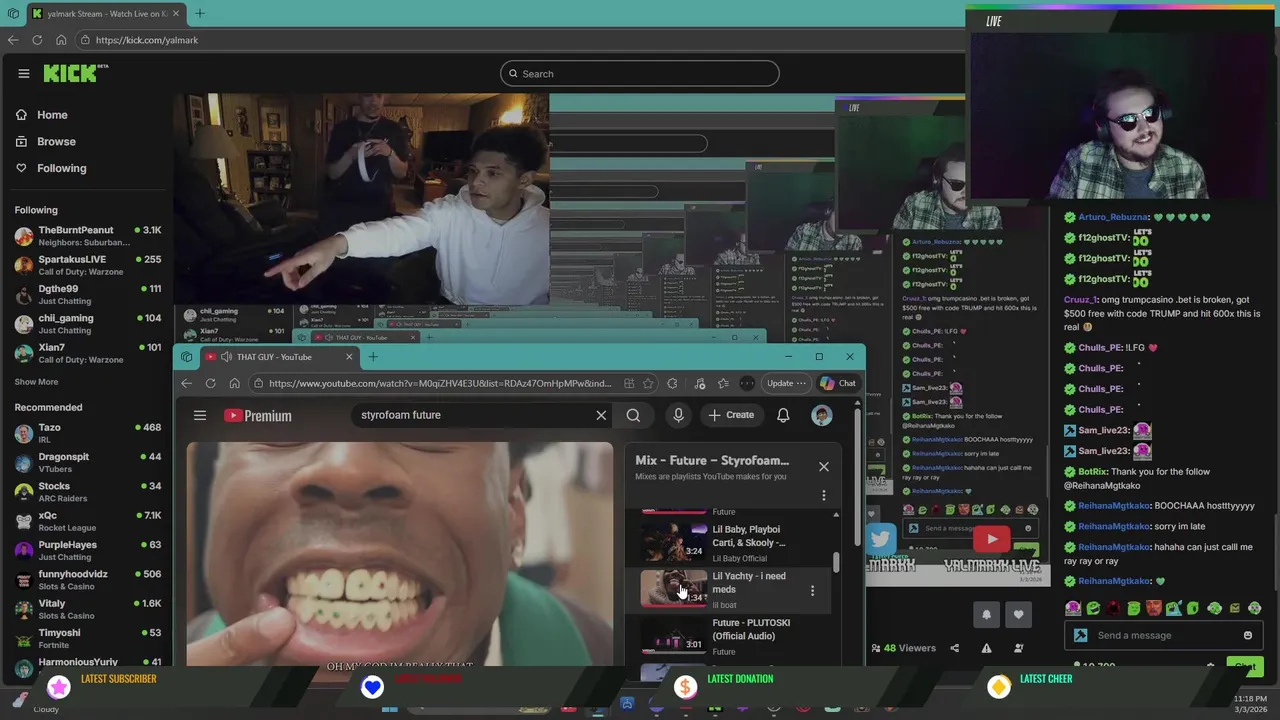Open Timyoshi recommended channel

pos(87,638)
